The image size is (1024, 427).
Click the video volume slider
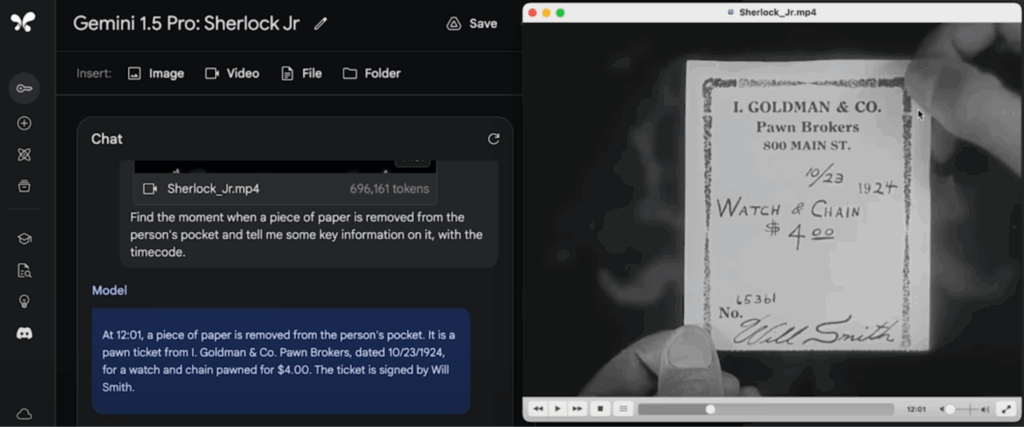958,409
